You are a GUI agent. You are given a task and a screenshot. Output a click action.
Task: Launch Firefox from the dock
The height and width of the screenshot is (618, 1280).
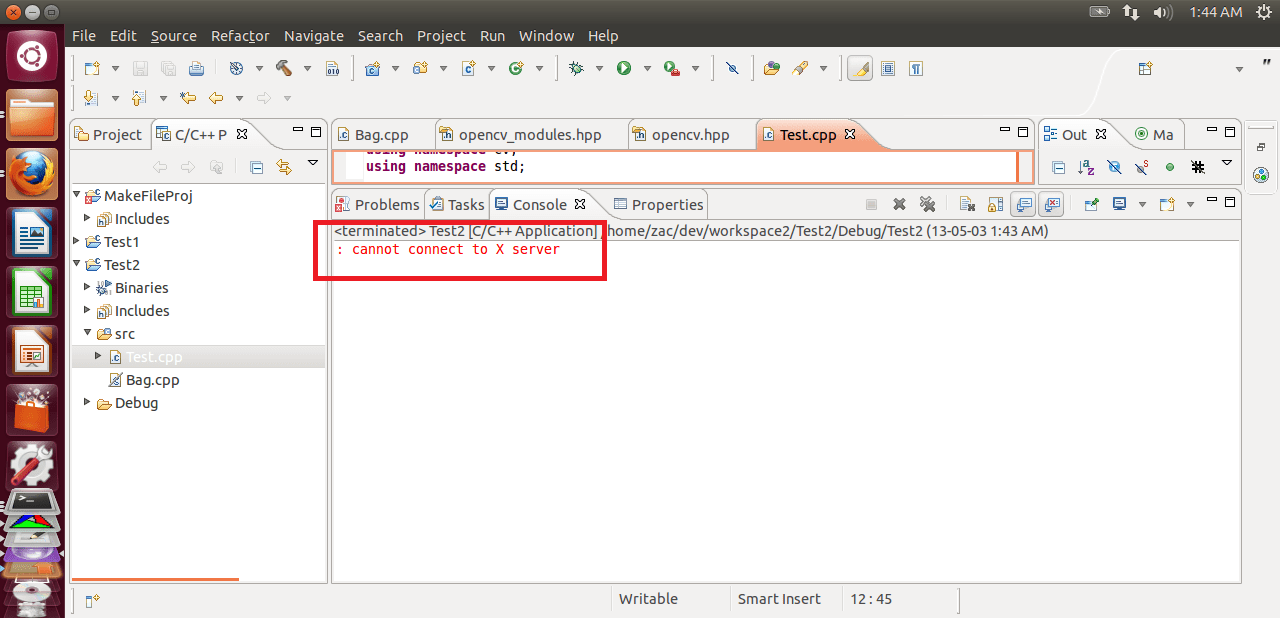(x=31, y=172)
